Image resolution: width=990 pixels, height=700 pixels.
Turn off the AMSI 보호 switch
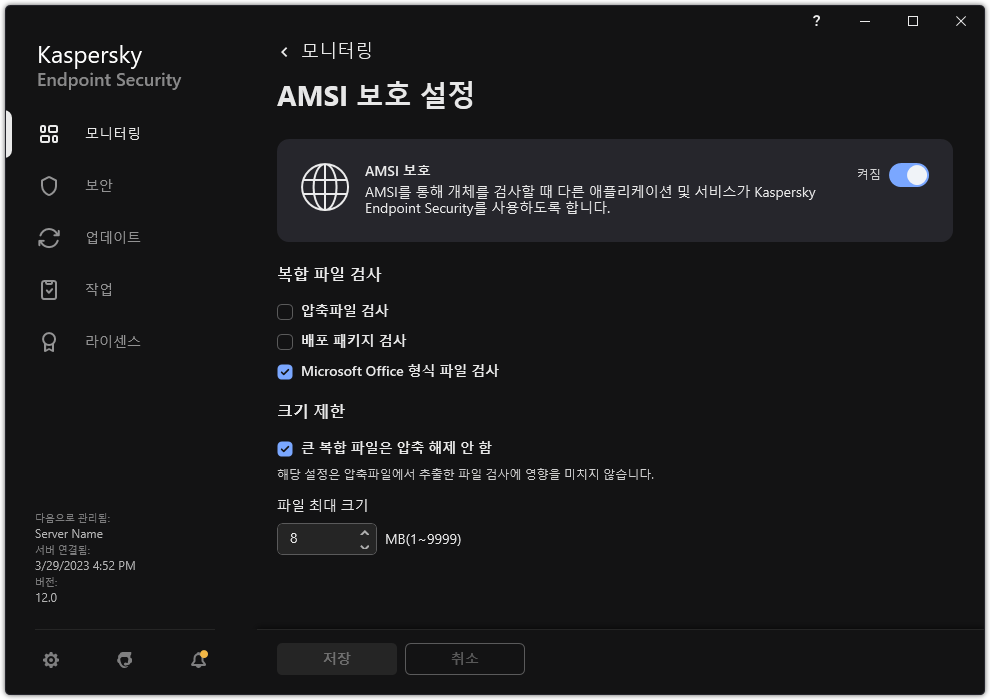(909, 175)
